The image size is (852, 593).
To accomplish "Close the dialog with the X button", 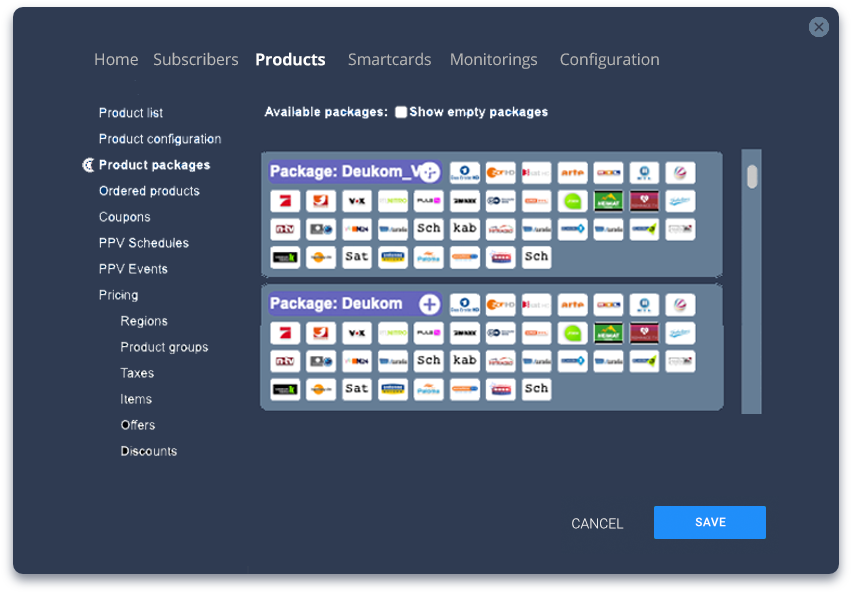I will pyautogui.click(x=818, y=27).
